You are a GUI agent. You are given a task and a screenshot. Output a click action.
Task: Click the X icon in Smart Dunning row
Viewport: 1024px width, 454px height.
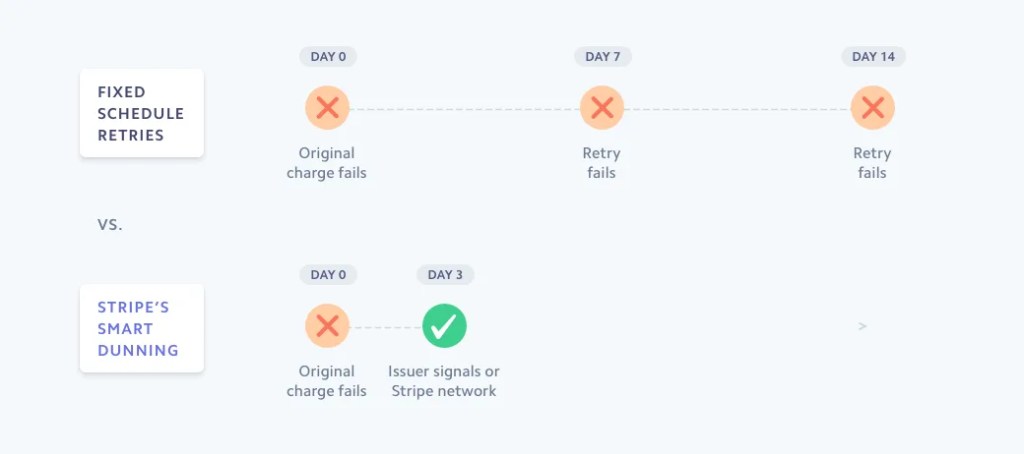(327, 325)
